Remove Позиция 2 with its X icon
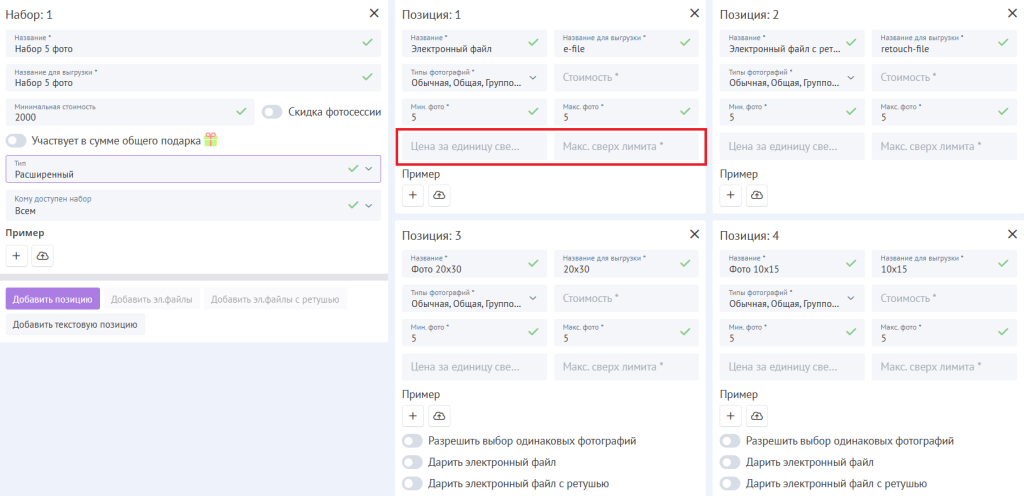Screen dimensions: 1024x496 [1012, 13]
